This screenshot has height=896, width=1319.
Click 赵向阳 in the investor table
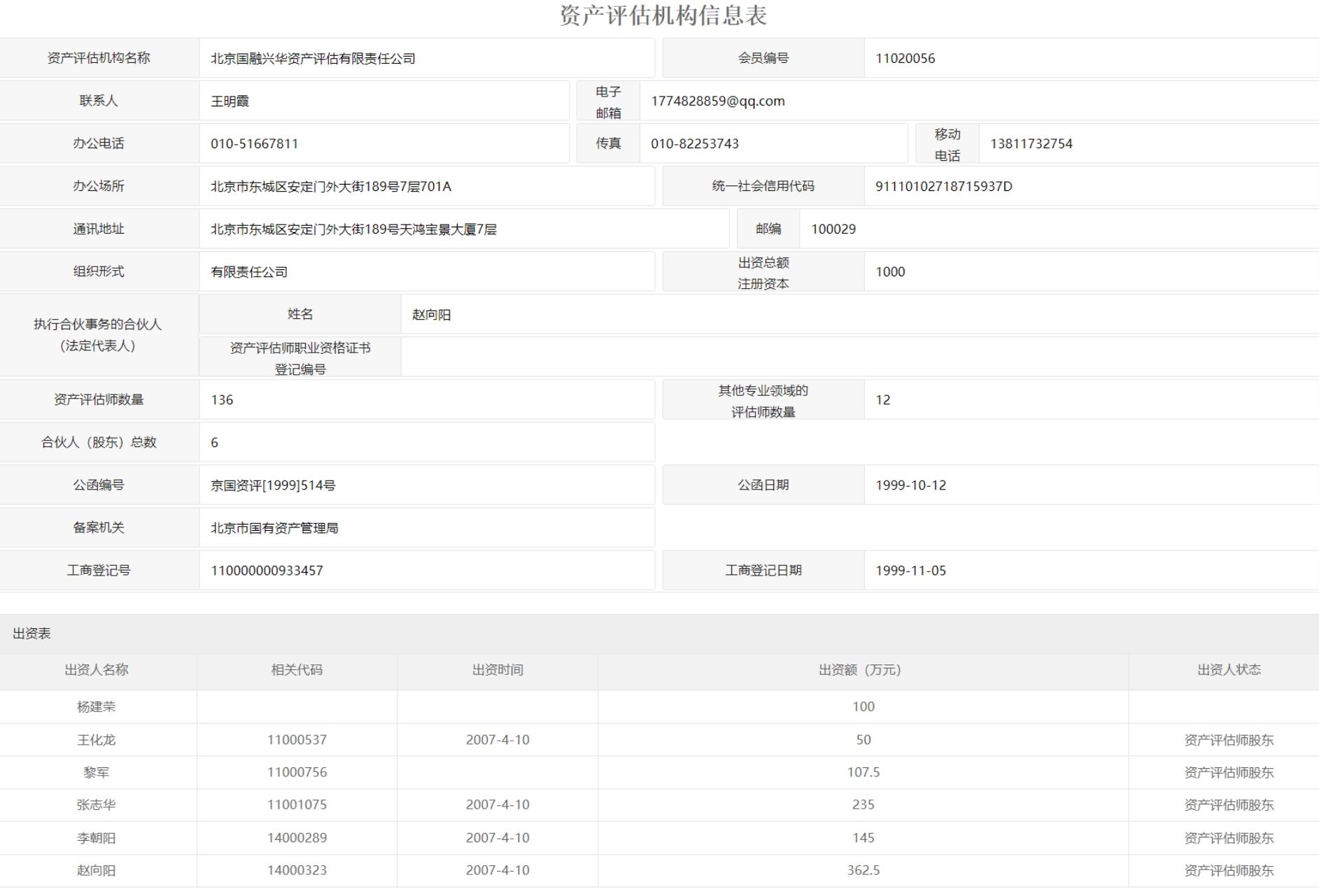pos(97,871)
